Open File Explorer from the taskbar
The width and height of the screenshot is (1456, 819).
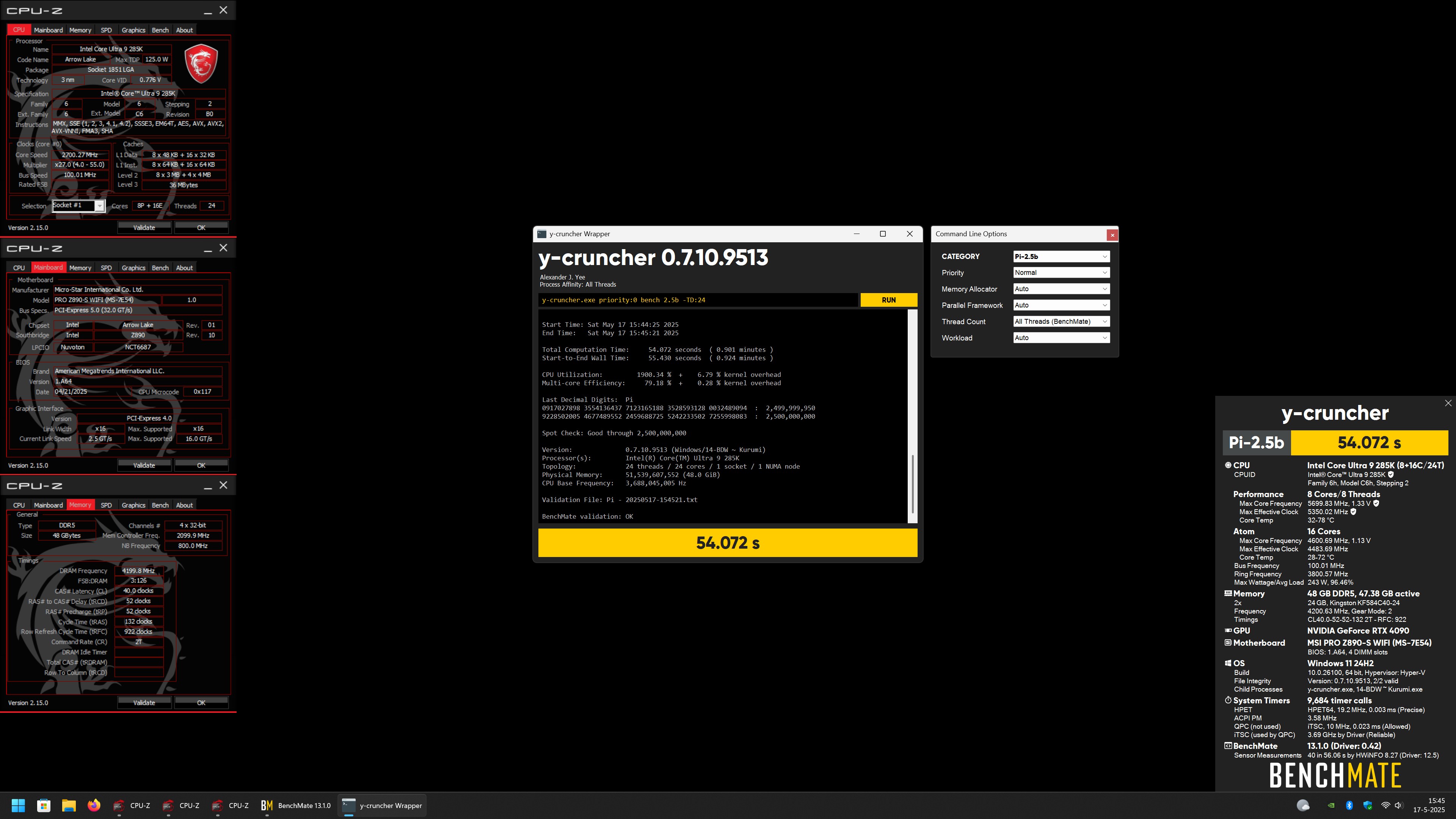69,805
